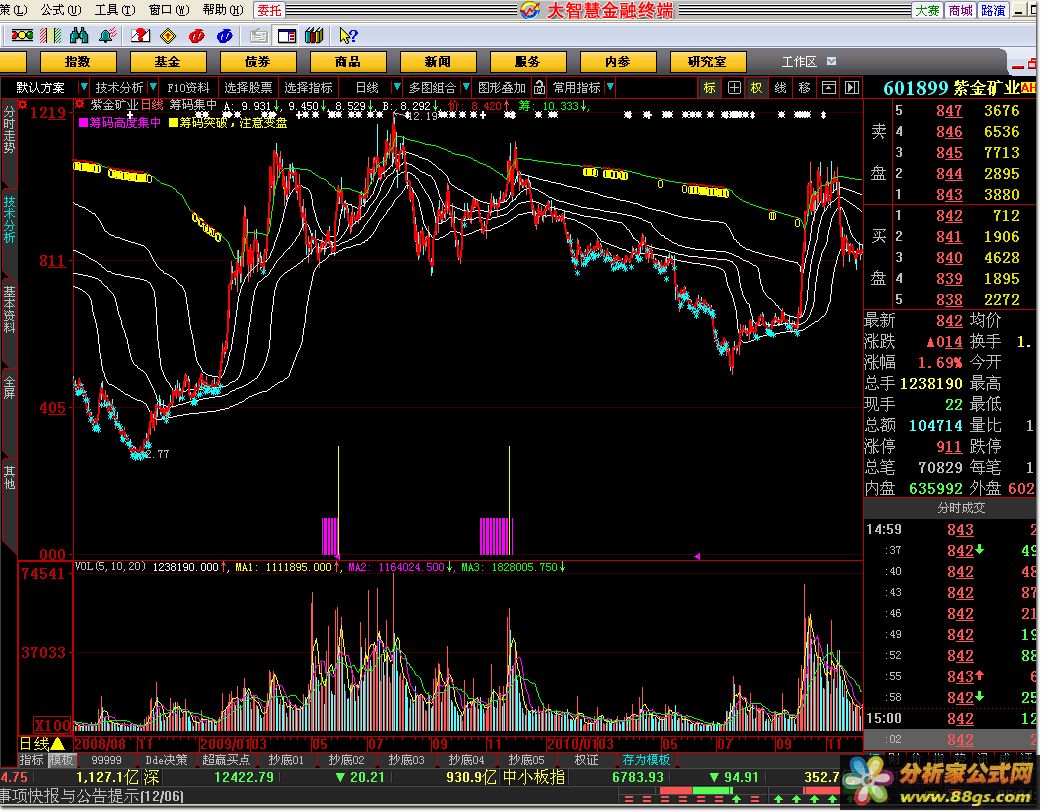Click the window collapse box icon
Screen dimensions: 1042x812
[829, 87]
